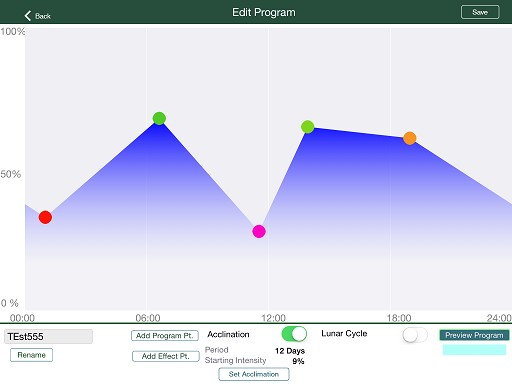This screenshot has height=384, width=512.
Task: Click the Edit Program title
Action: [x=264, y=12]
